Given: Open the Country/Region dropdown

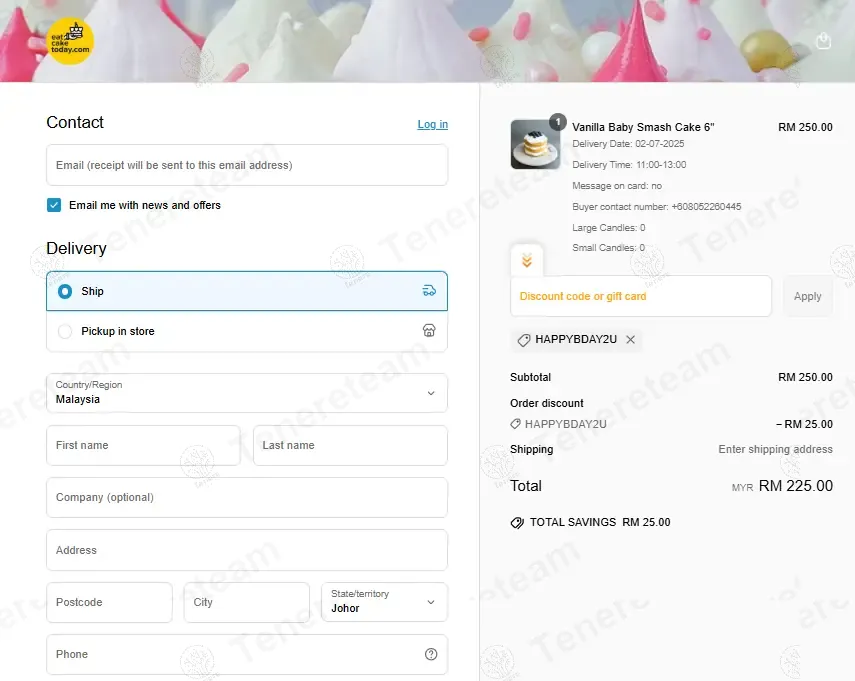Looking at the screenshot, I should pyautogui.click(x=247, y=393).
